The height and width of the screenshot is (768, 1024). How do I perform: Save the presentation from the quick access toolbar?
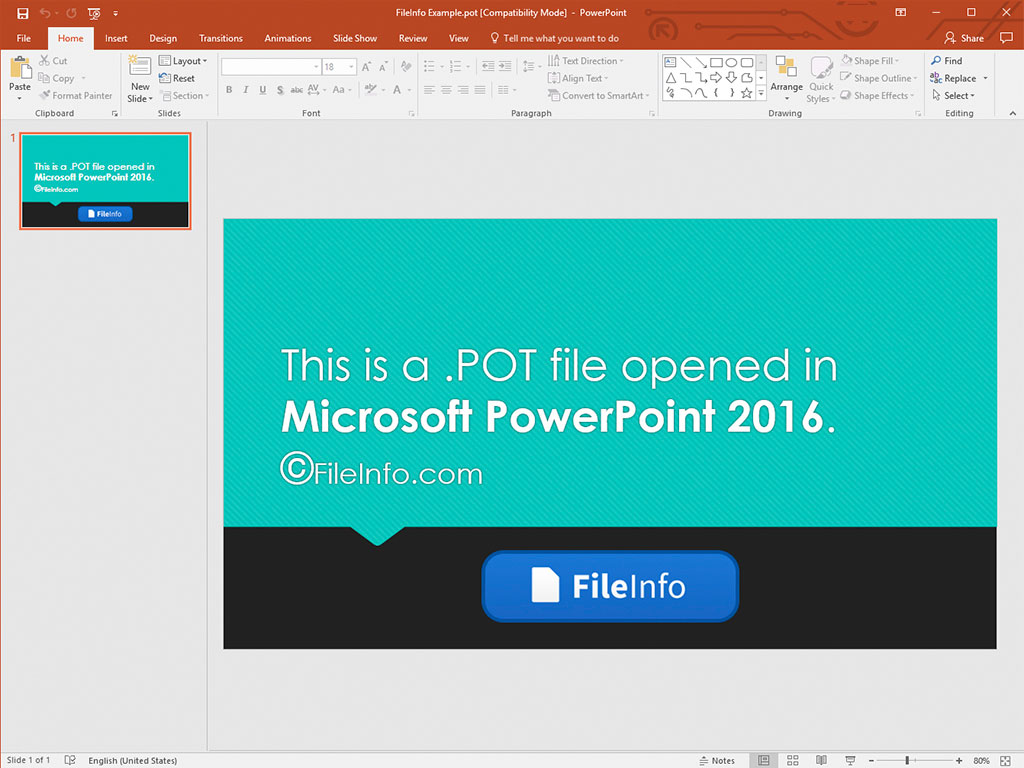click(22, 13)
